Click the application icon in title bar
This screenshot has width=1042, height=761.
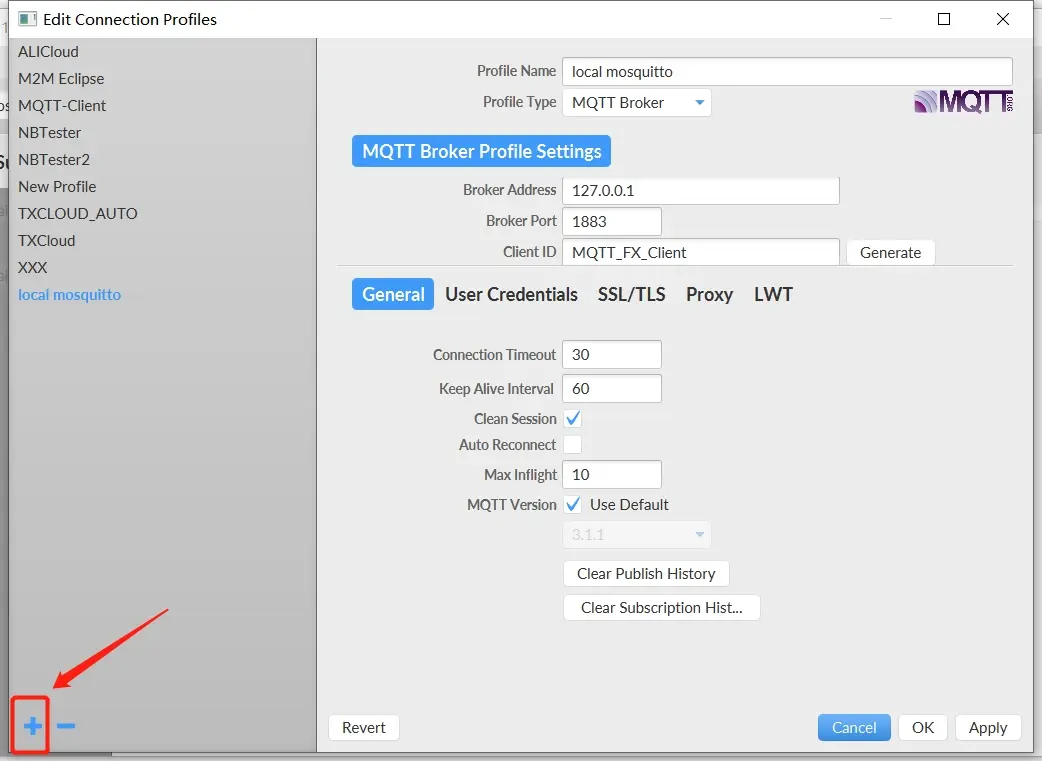[25, 18]
